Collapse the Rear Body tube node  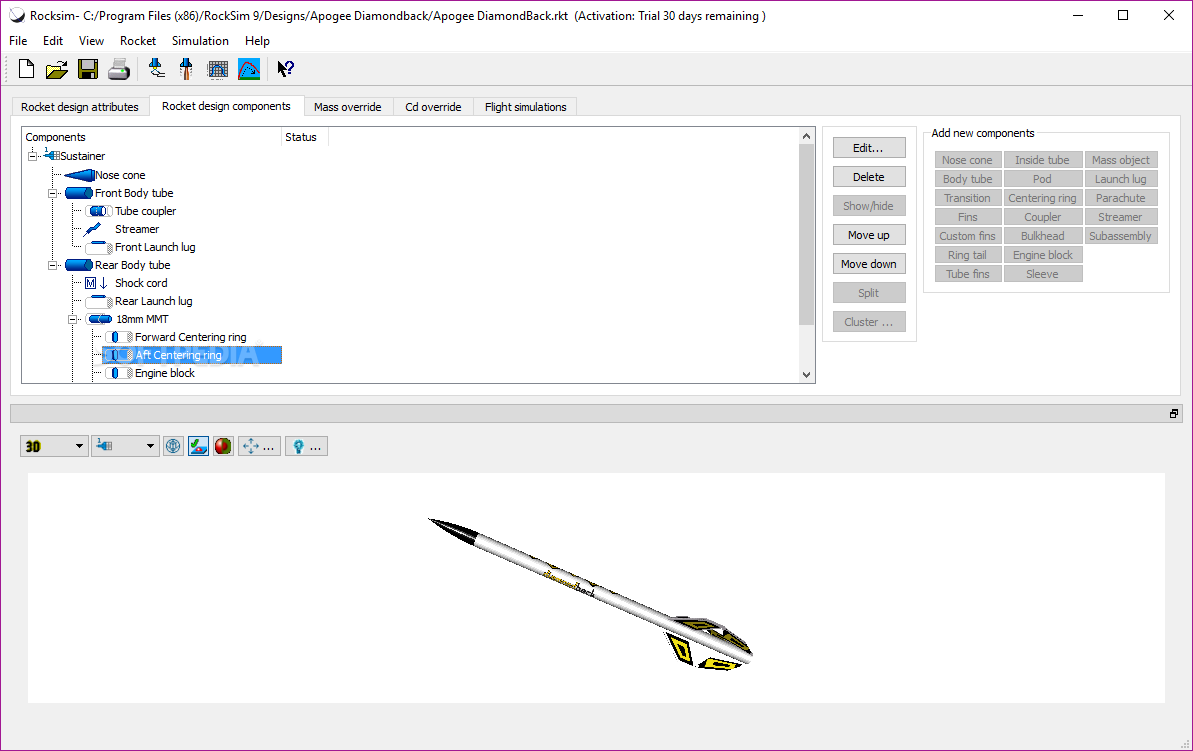52,266
